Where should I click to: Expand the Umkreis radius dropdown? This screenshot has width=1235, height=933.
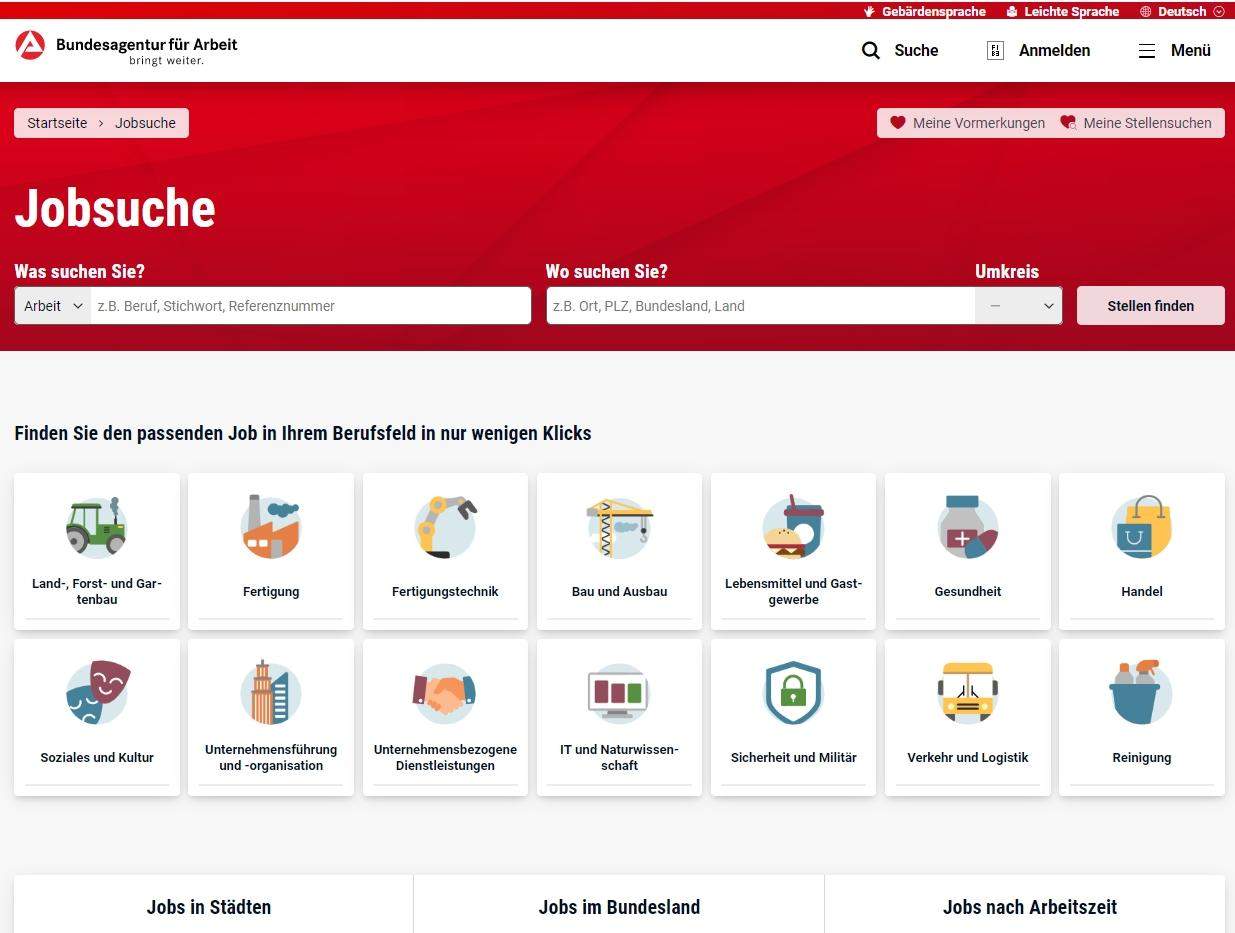point(1017,305)
